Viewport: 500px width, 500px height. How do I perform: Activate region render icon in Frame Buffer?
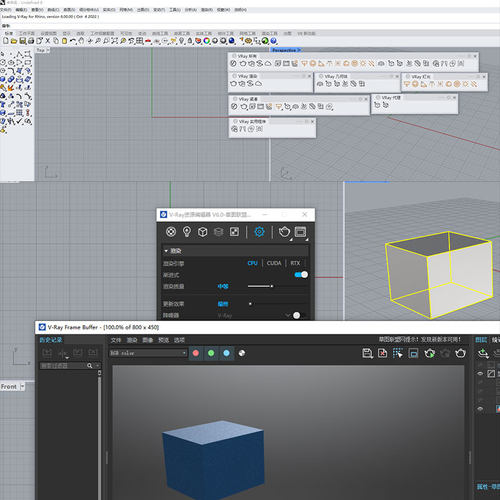click(398, 353)
